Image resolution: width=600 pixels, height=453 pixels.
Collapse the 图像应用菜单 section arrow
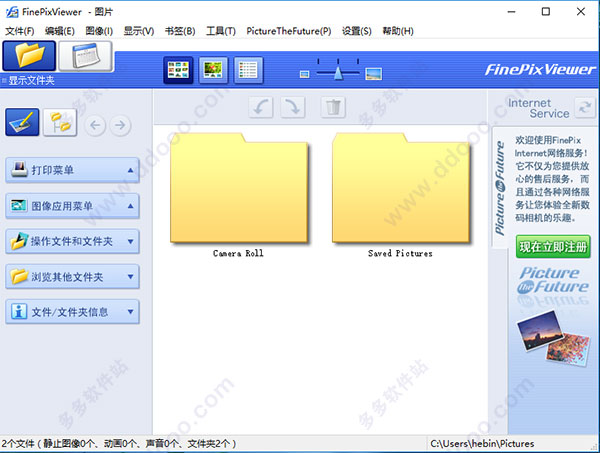(x=130, y=206)
